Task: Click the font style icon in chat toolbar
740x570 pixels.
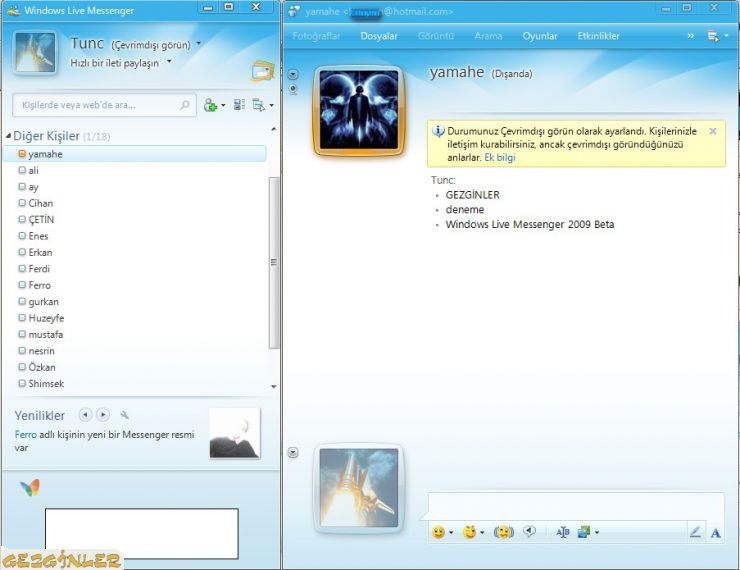Action: [563, 532]
